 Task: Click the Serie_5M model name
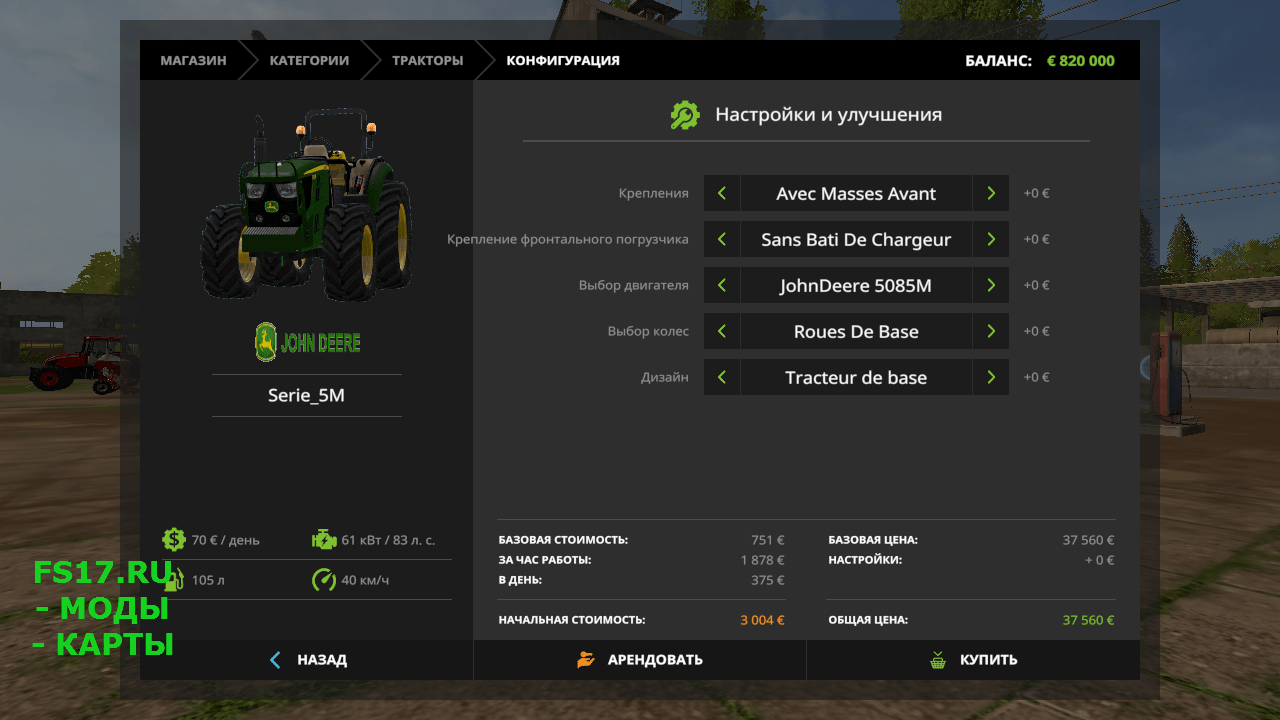pos(306,395)
